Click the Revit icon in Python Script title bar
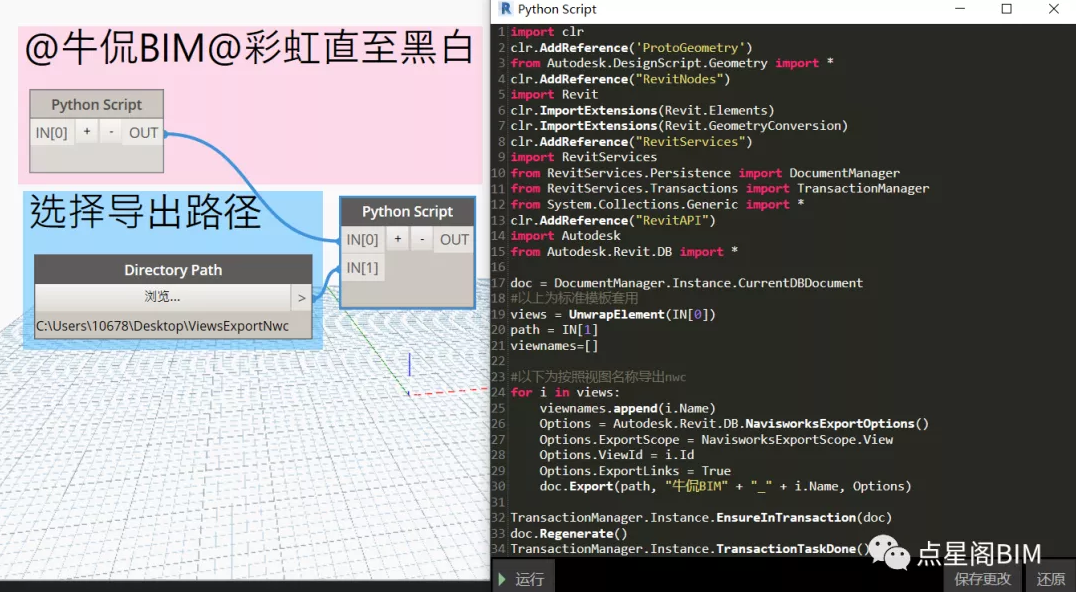 (504, 9)
